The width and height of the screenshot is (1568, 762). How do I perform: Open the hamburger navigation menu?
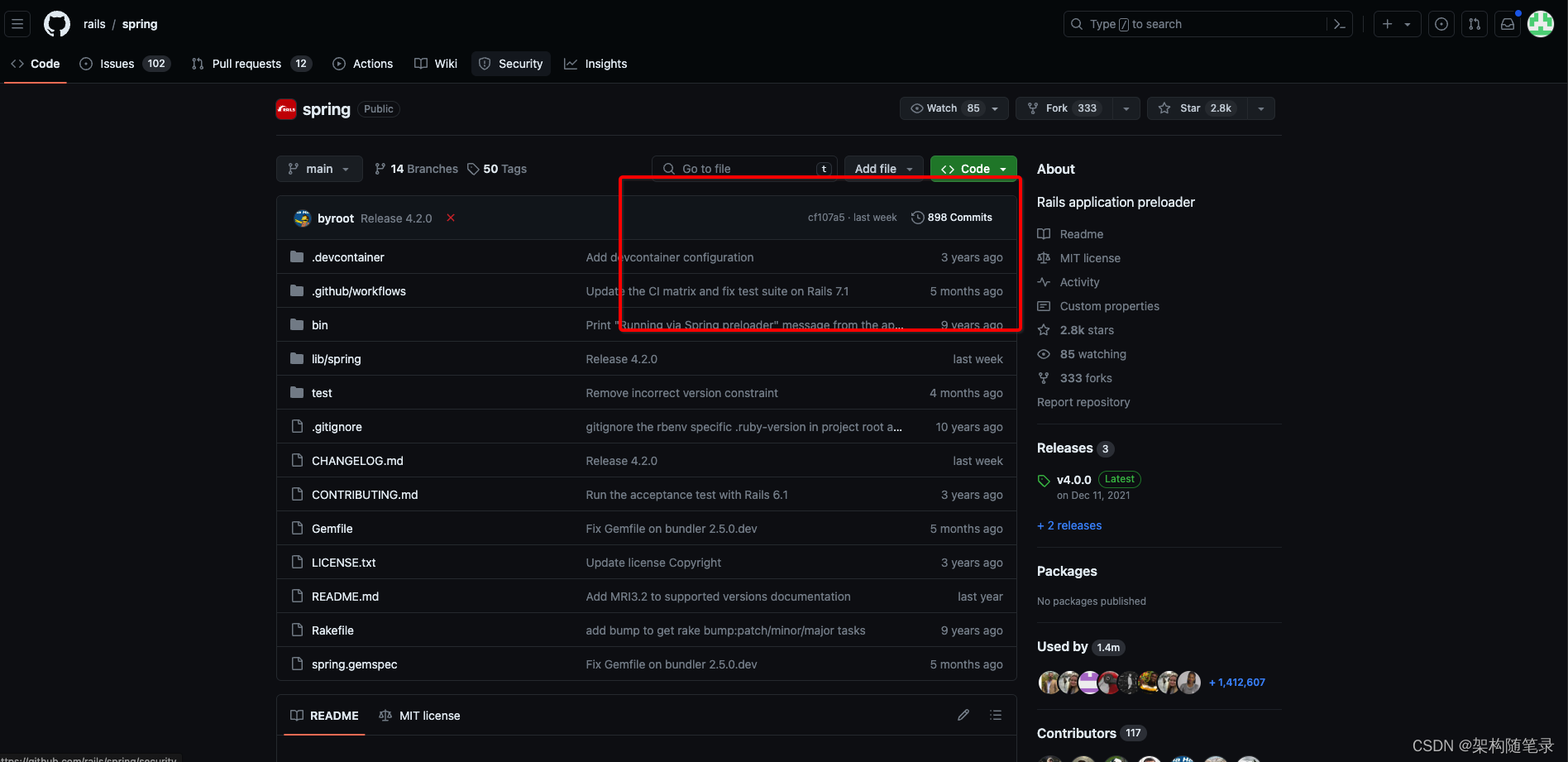[17, 24]
